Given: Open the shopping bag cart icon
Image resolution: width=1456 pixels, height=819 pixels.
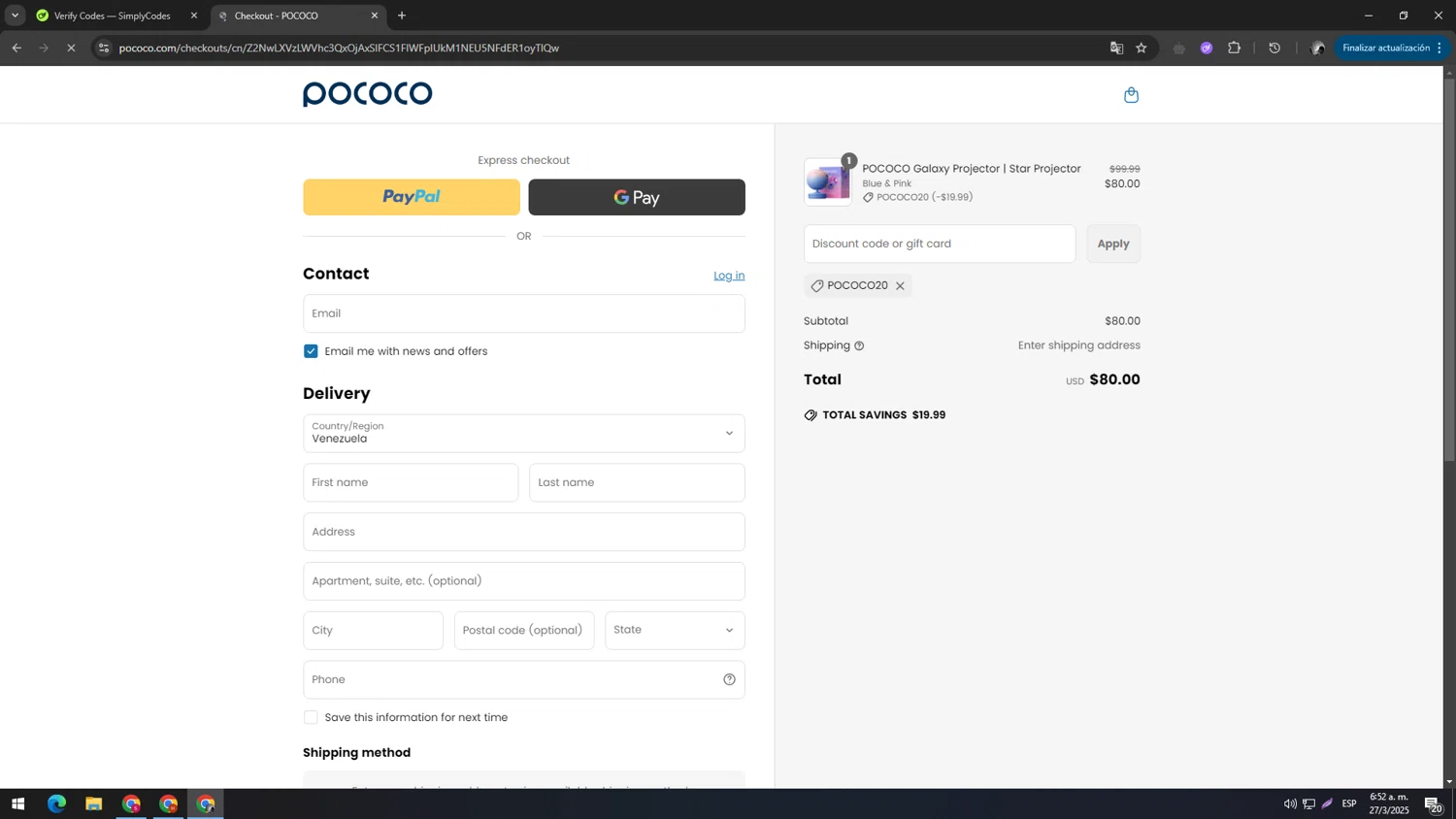Looking at the screenshot, I should coord(1131,95).
